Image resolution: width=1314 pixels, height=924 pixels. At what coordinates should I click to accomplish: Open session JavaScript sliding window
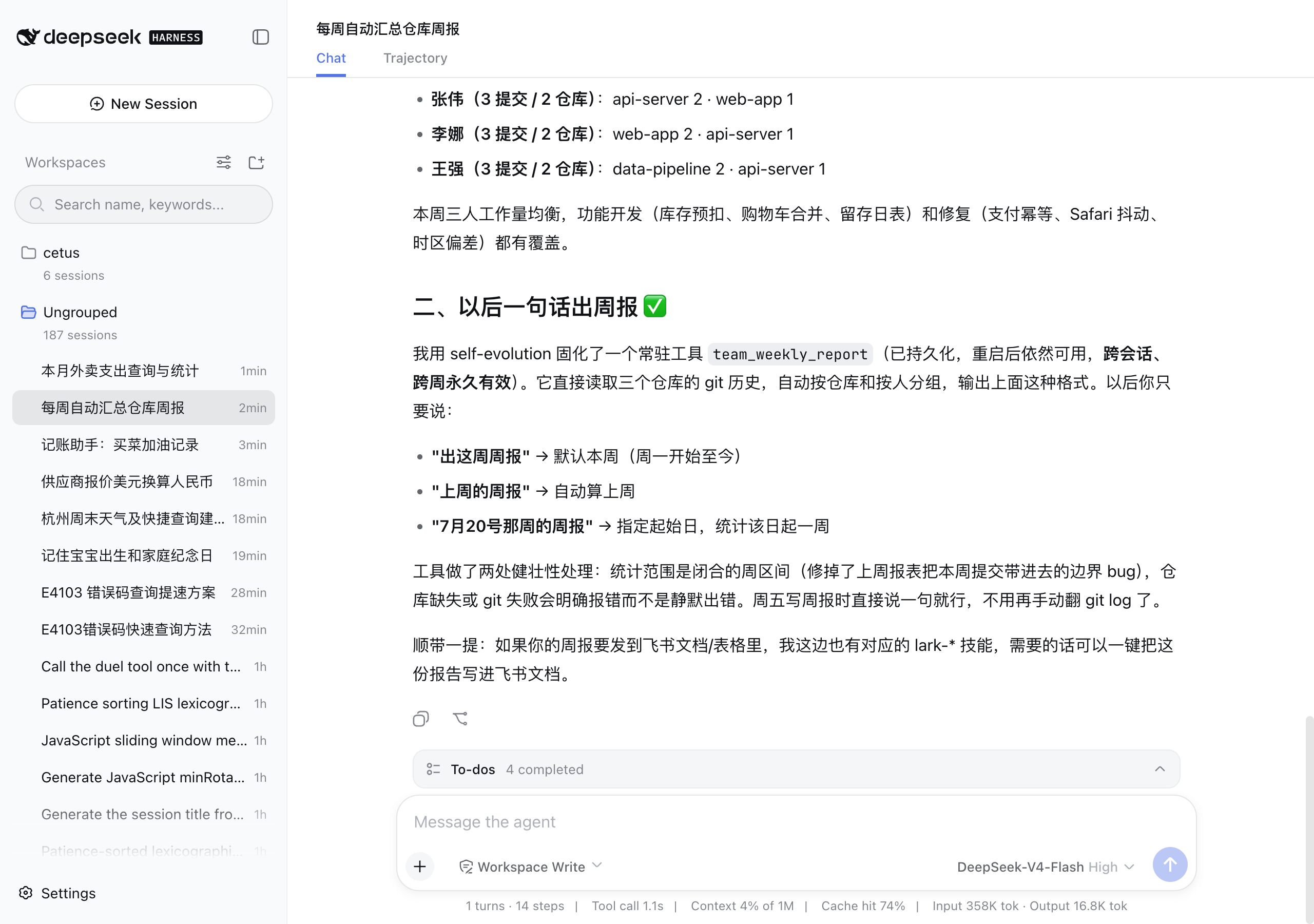(143, 740)
